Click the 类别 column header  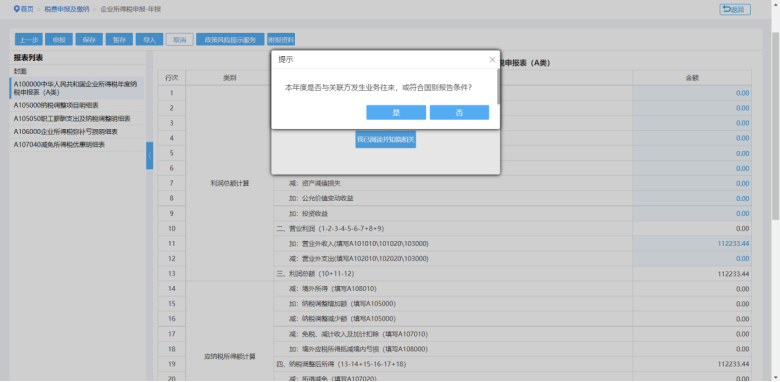click(x=229, y=78)
